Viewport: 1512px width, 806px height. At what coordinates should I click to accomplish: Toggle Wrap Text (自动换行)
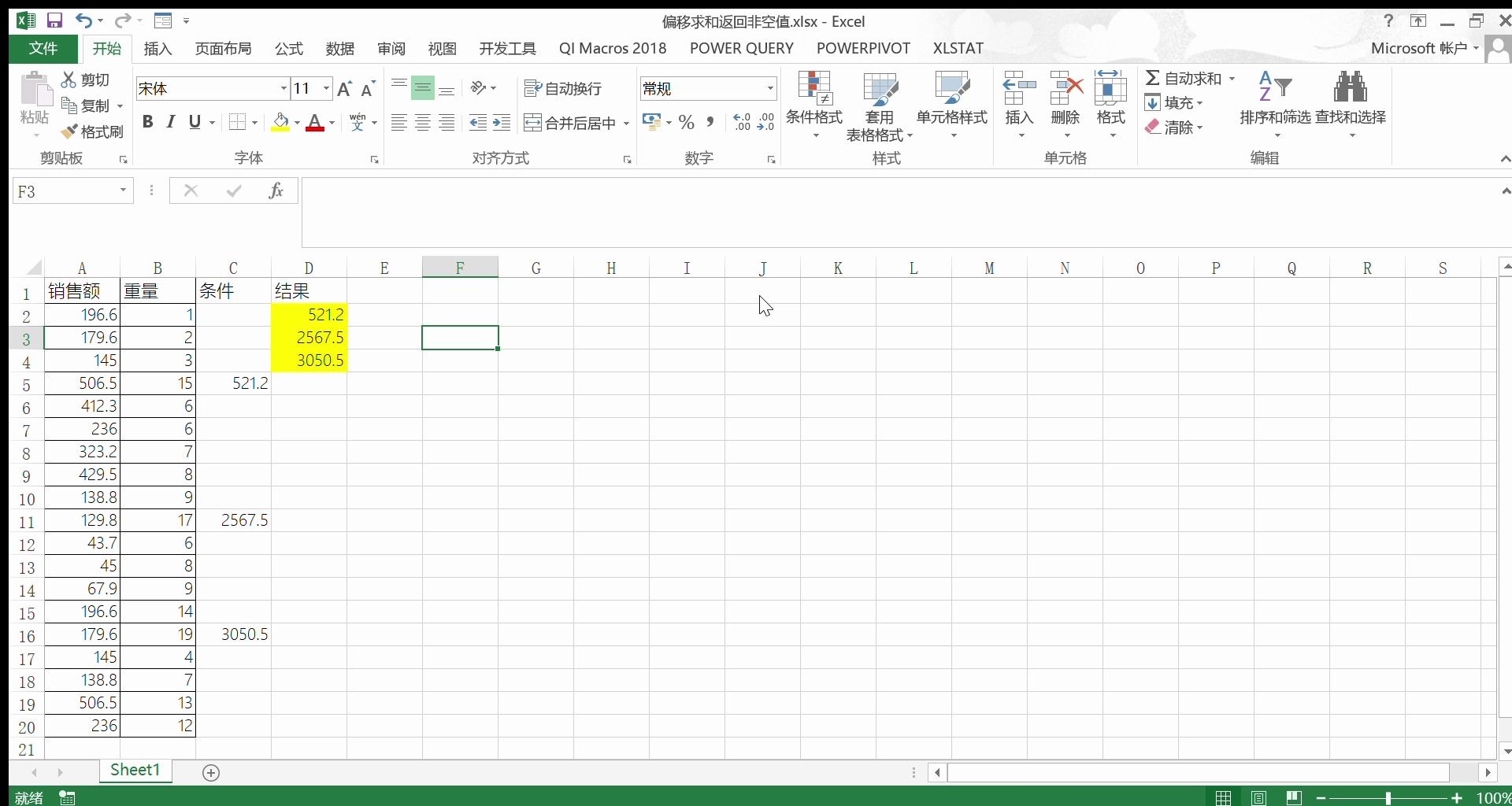pos(563,88)
